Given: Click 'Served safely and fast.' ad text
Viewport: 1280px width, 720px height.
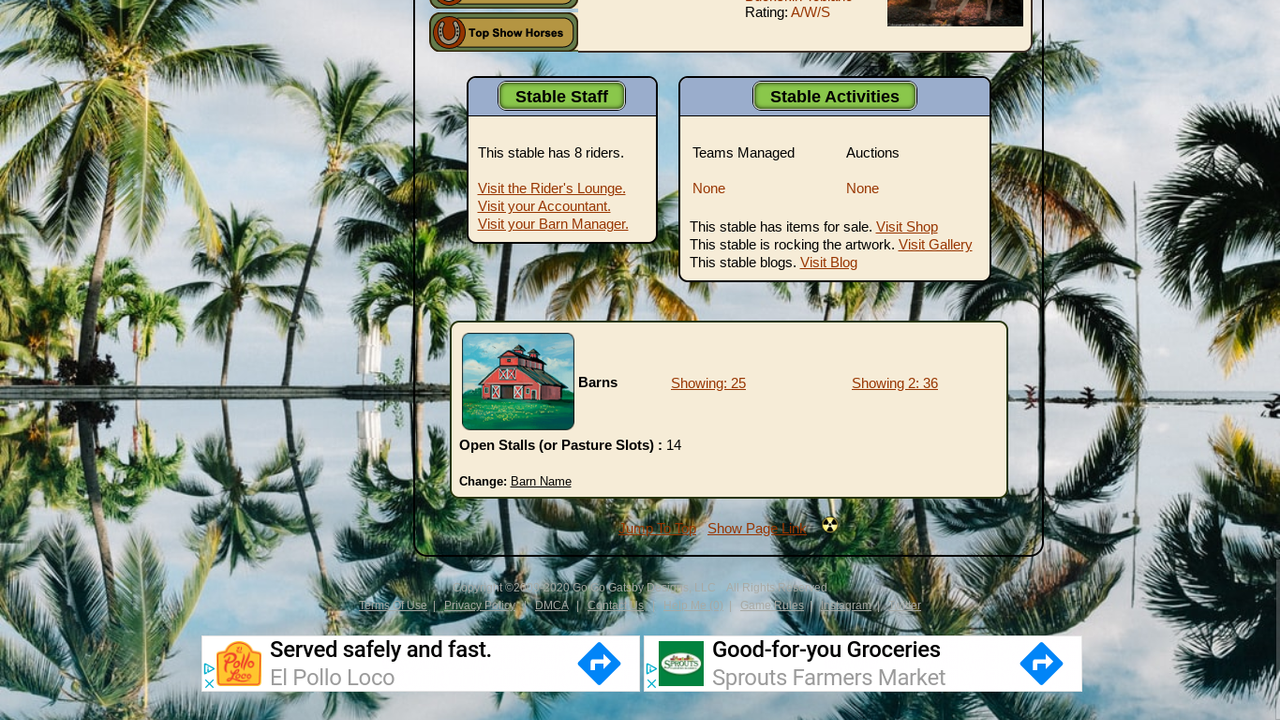Looking at the screenshot, I should coord(381,650).
